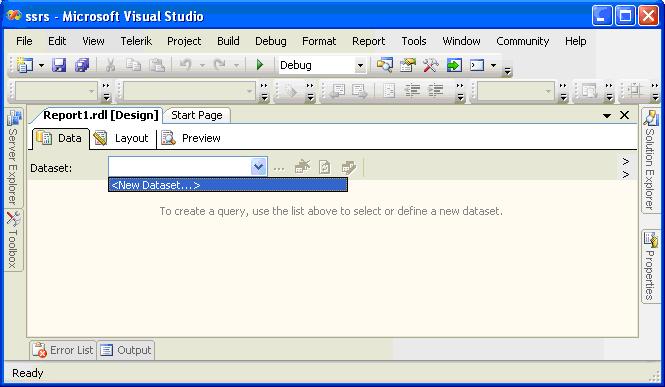Open Window menu

coord(461,41)
